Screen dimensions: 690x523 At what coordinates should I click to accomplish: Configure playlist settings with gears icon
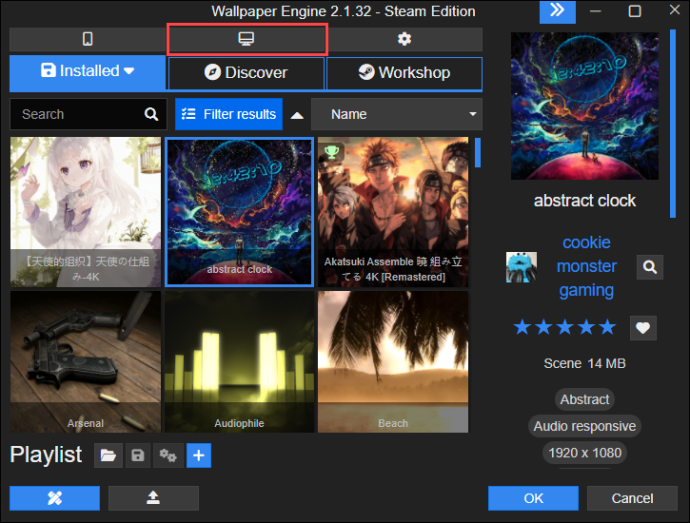[x=168, y=455]
